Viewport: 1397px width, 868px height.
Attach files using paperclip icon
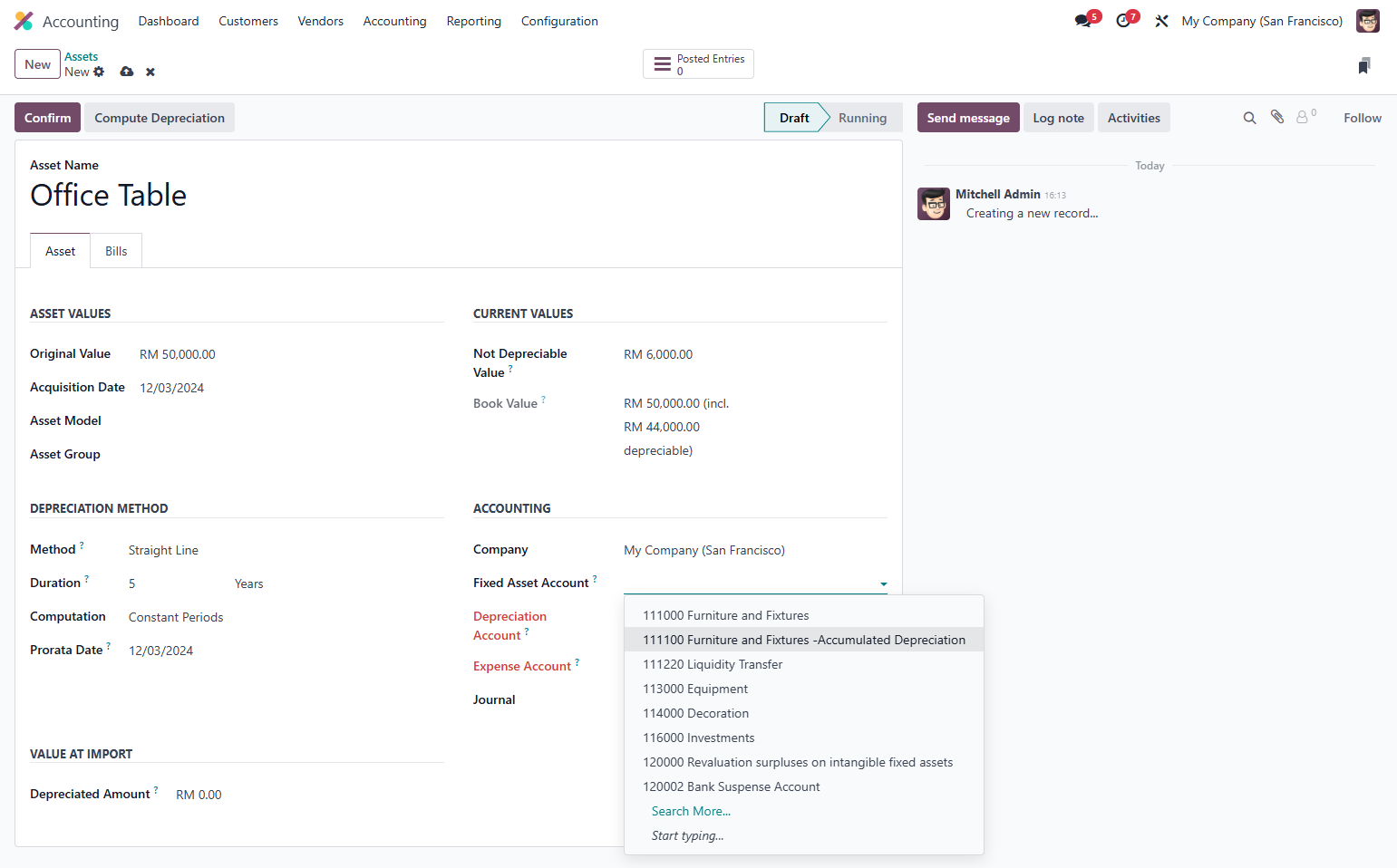coord(1277,117)
